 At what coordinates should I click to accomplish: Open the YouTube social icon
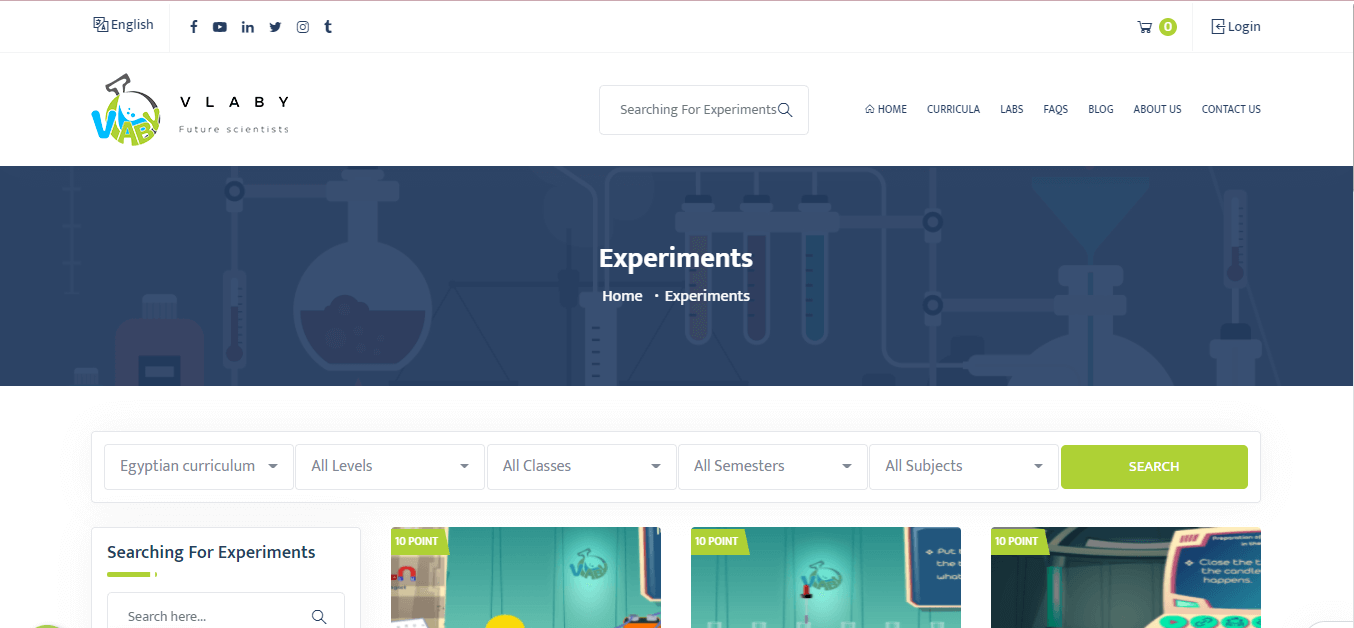(220, 27)
